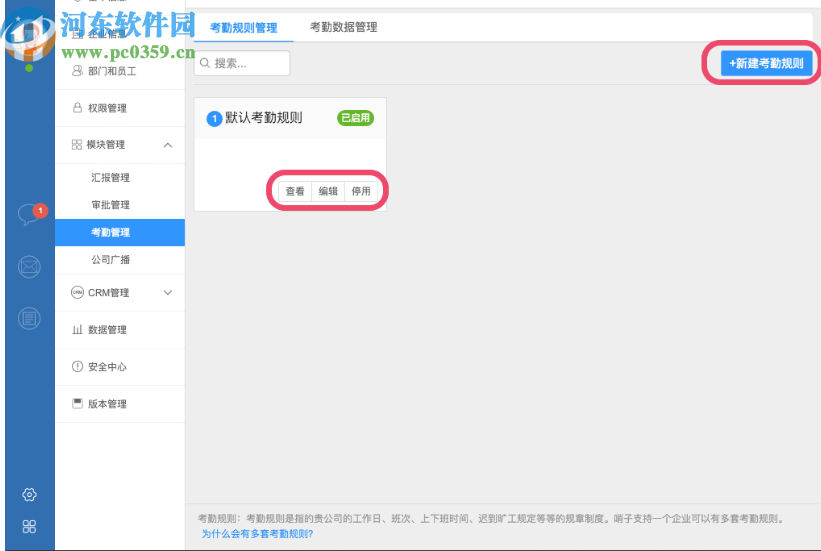Open the 为什么会有多套考勤规则? link

[x=257, y=534]
